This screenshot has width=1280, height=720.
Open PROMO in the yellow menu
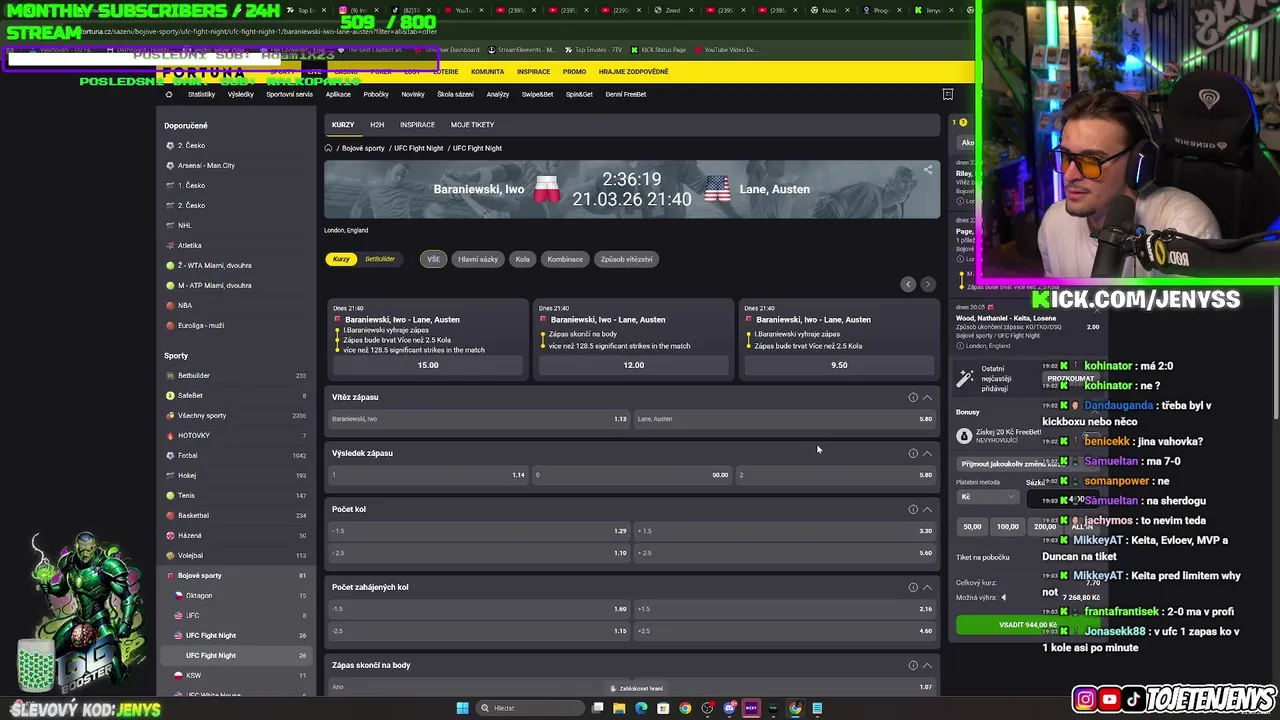pos(574,72)
